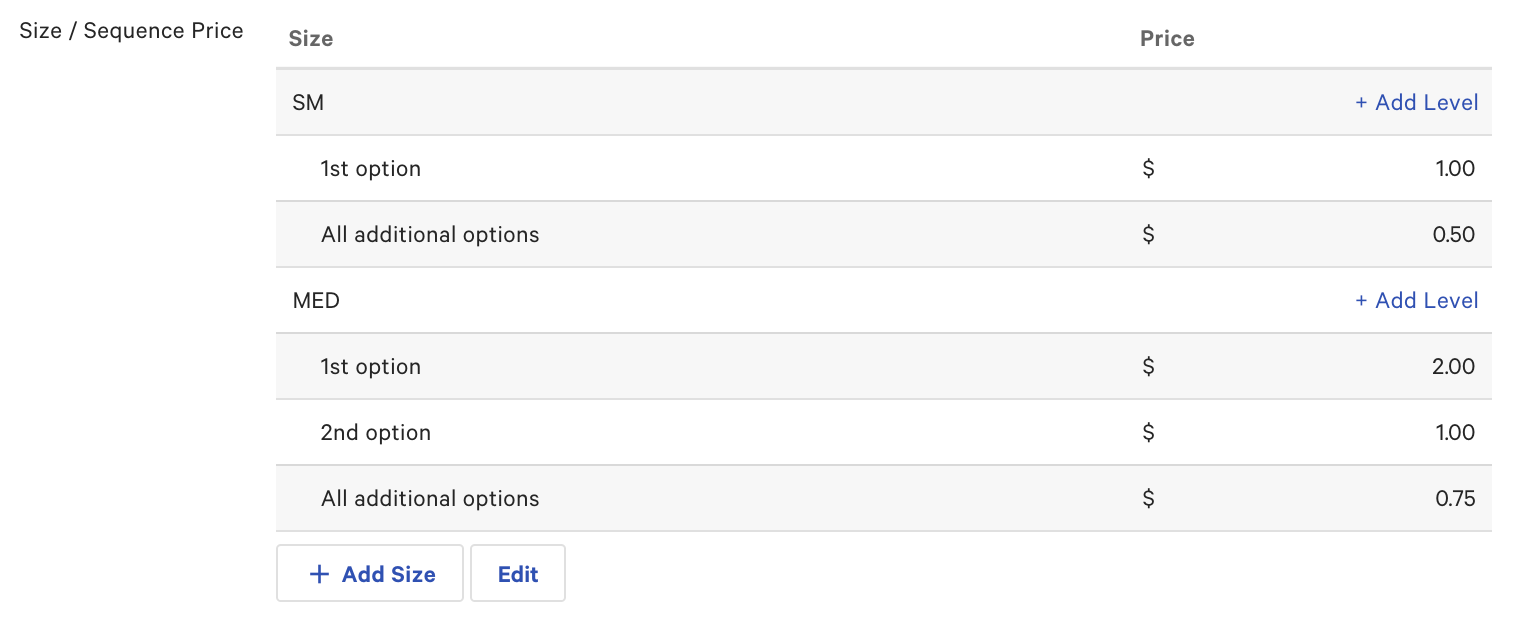Click the dollar sign beside SM's 0.50 price
Image resolution: width=1520 pixels, height=622 pixels.
click(x=1147, y=234)
